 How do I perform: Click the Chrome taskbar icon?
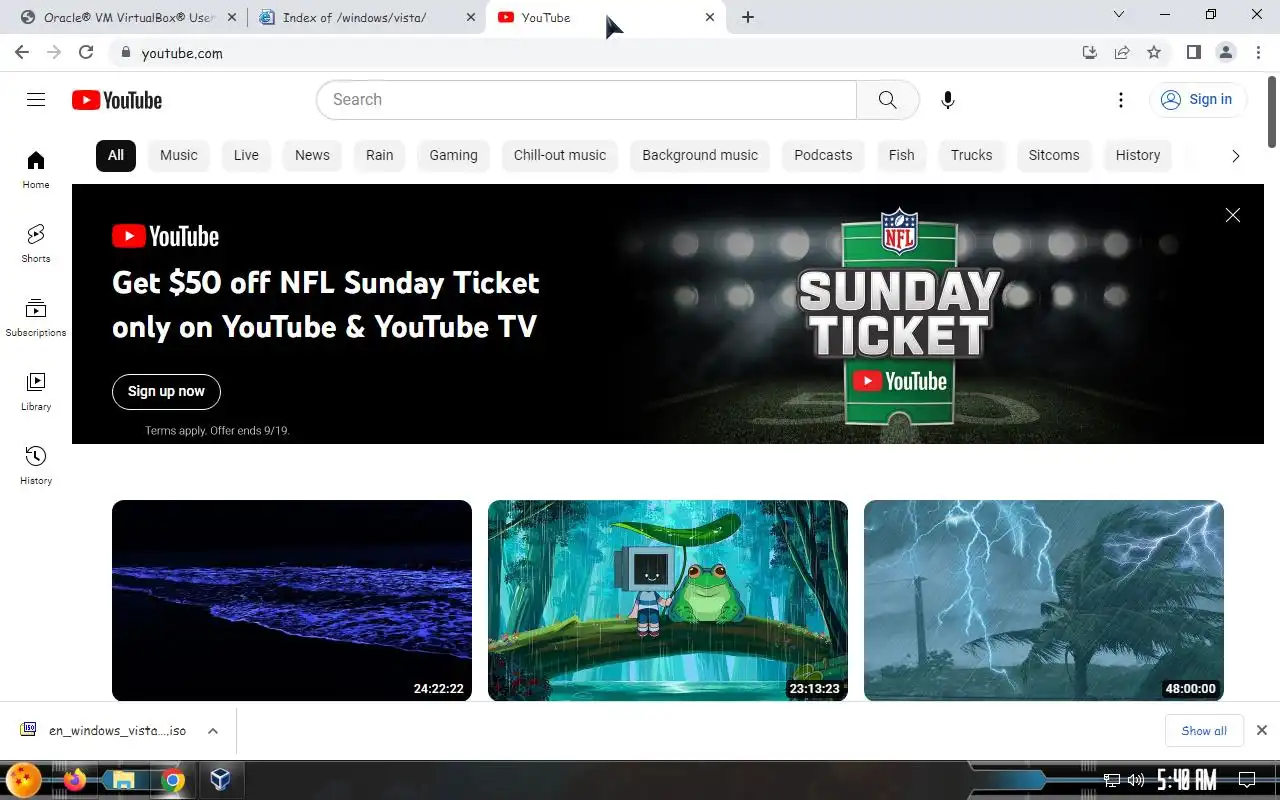(173, 780)
